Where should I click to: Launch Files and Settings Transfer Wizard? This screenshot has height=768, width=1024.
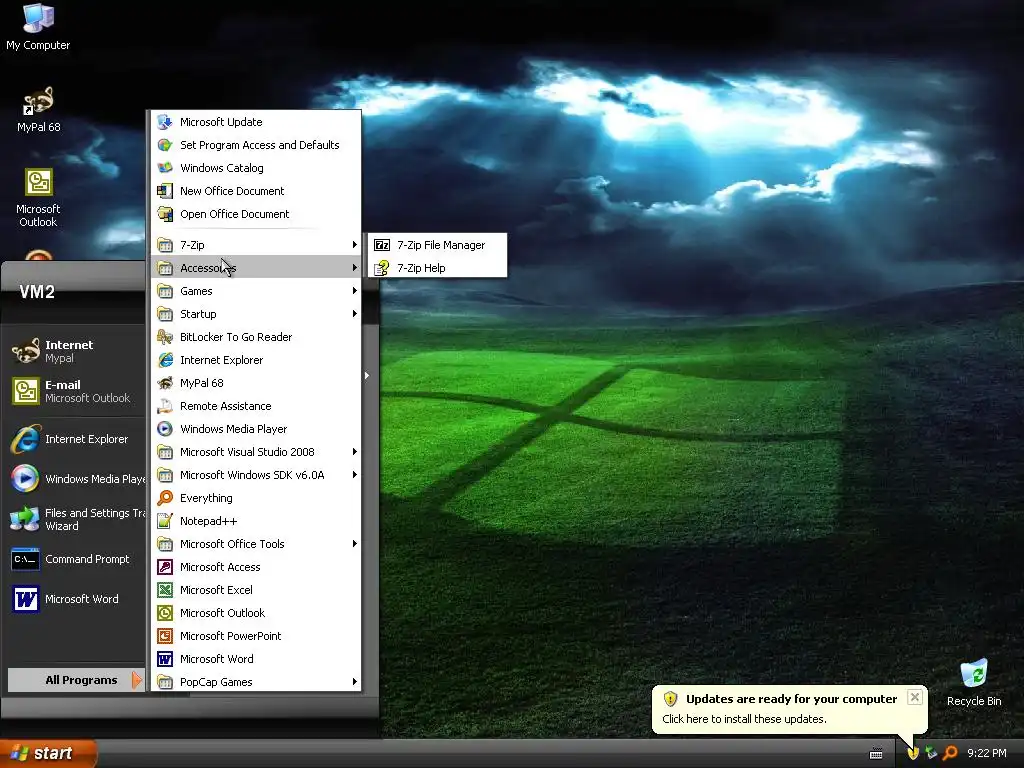(x=75, y=519)
